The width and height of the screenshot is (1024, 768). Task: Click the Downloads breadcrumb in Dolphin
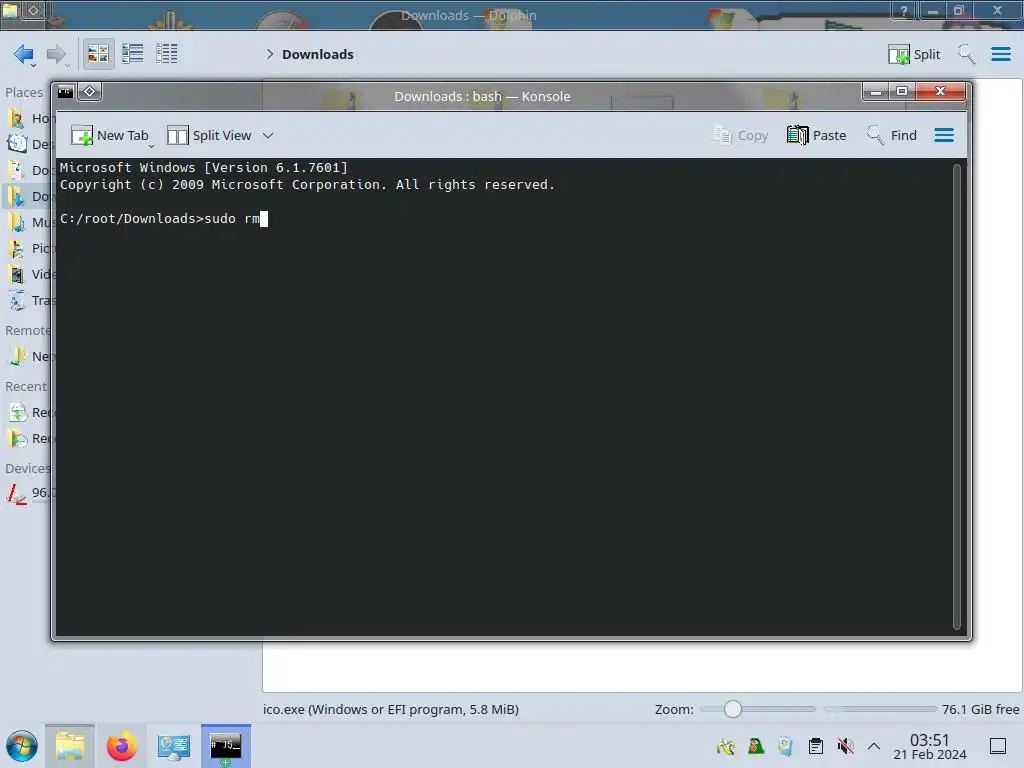point(317,54)
